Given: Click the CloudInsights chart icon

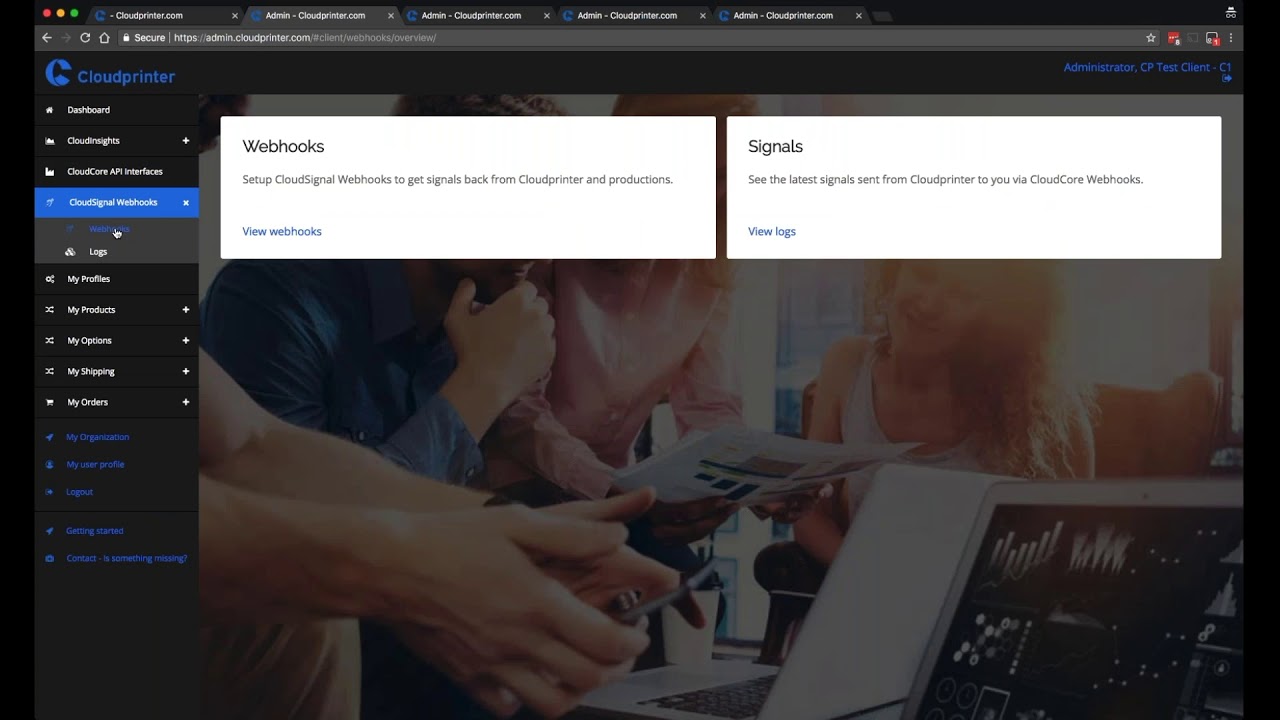Looking at the screenshot, I should click(50, 141).
